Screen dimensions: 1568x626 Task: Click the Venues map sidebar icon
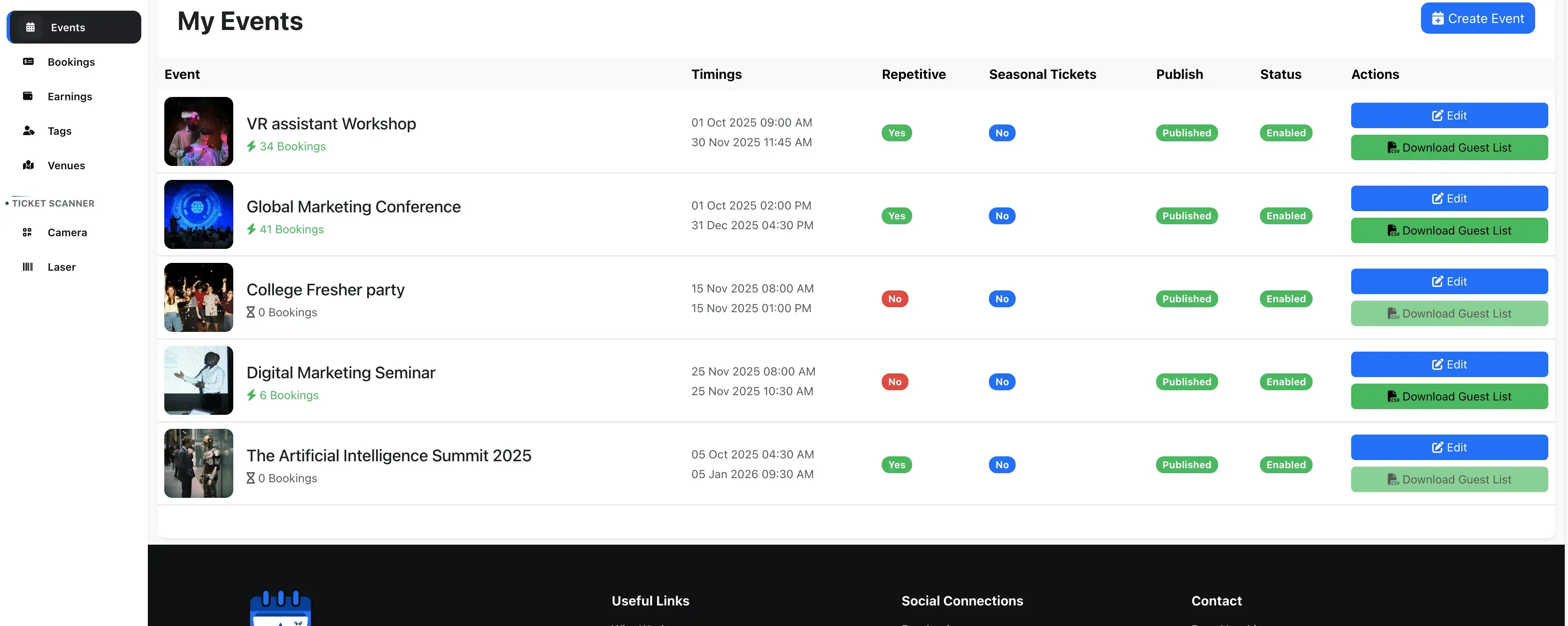coord(29,165)
